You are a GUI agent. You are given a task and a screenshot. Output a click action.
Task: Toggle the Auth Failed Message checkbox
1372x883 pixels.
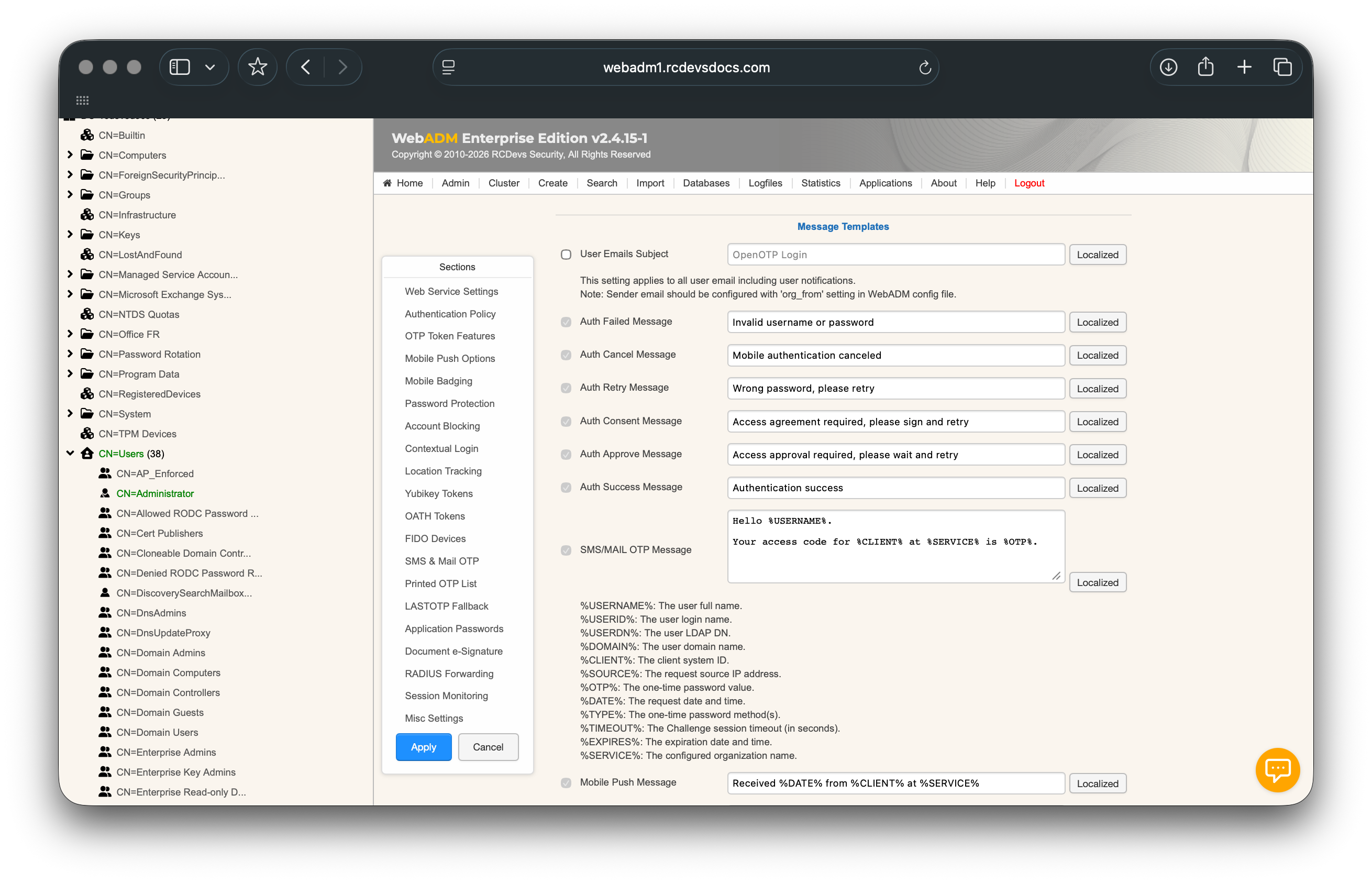click(x=566, y=322)
